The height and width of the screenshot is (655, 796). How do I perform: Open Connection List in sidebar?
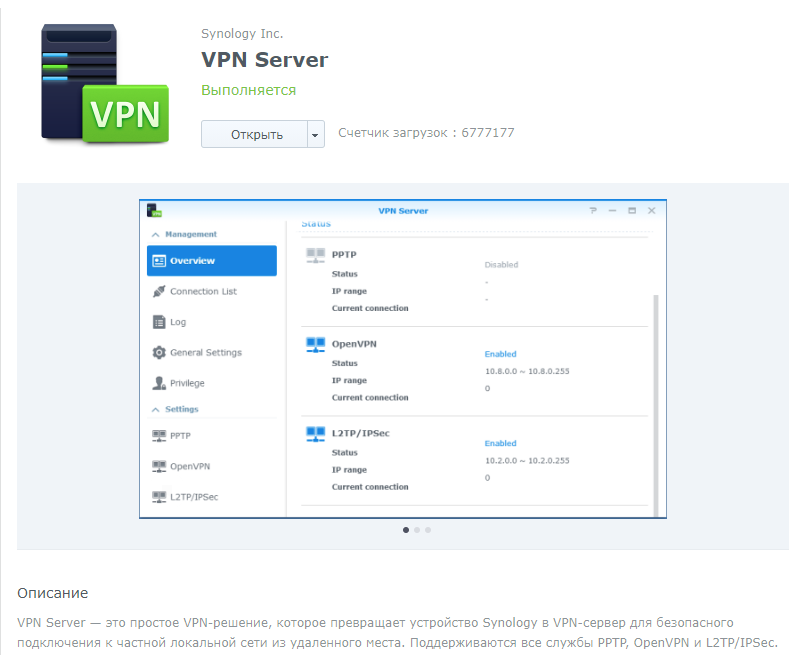coord(212,291)
